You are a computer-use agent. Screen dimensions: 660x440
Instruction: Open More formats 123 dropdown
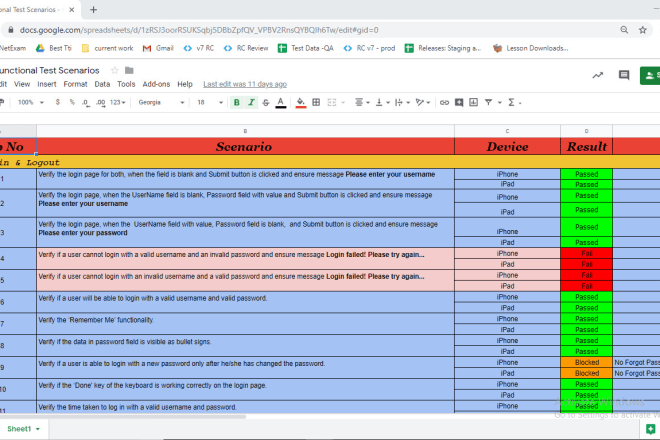[117, 102]
